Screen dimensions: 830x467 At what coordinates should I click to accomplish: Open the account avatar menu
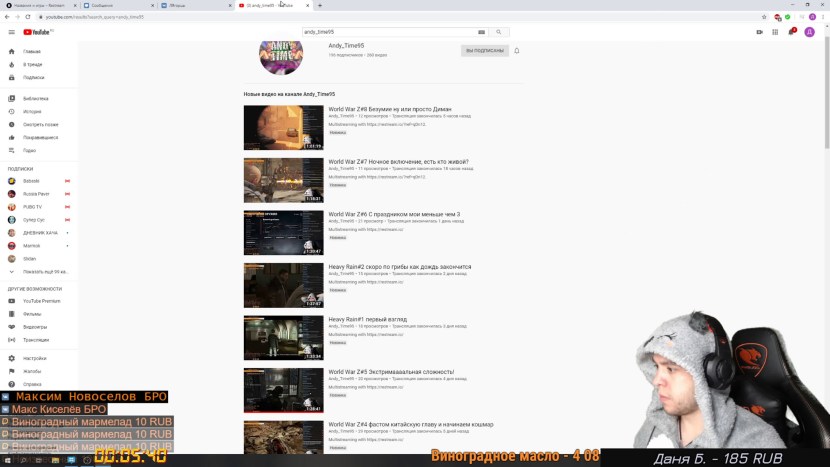tap(810, 32)
